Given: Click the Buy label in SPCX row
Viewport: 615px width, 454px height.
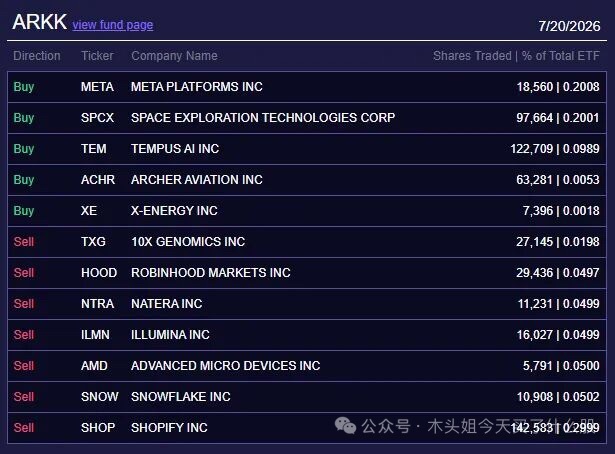Looking at the screenshot, I should [x=24, y=118].
